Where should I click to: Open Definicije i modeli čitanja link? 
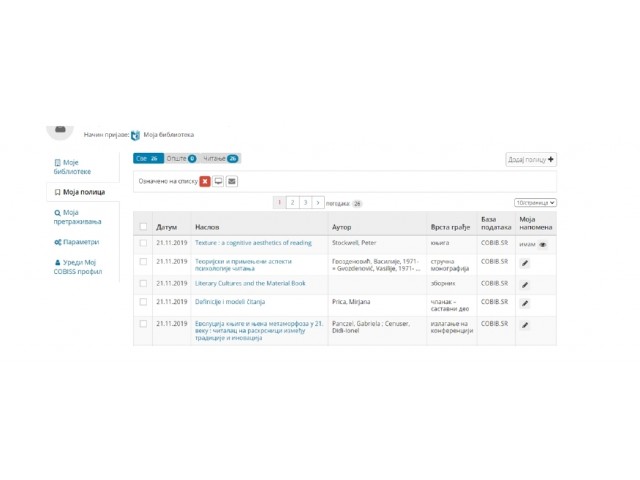click(230, 302)
